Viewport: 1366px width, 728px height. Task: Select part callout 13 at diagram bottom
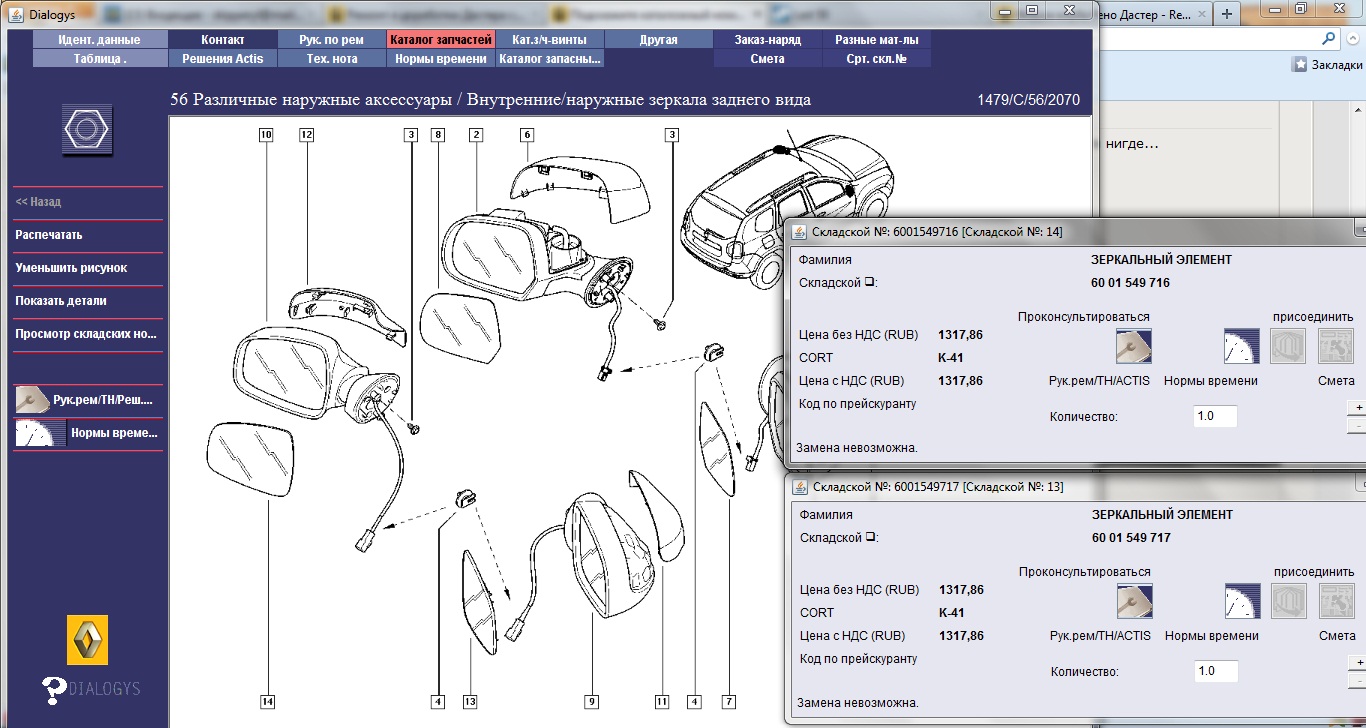(x=472, y=702)
